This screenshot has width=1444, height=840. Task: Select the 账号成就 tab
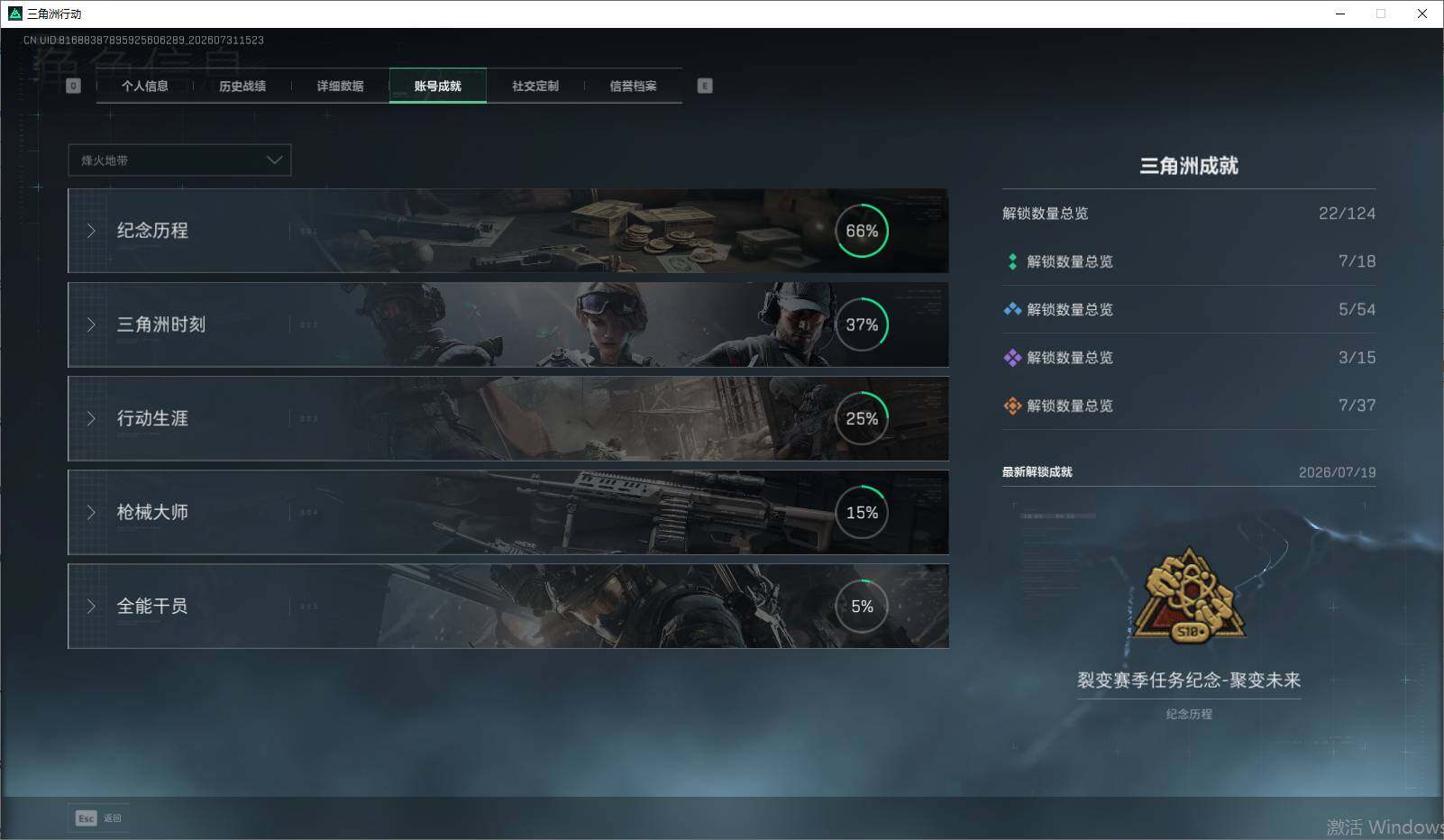pyautogui.click(x=438, y=86)
